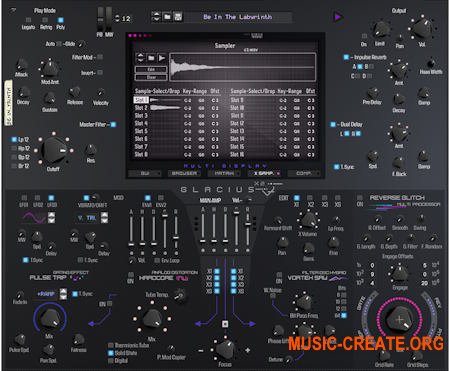The height and width of the screenshot is (371, 450).
Task: Click the Focus plus symbol
Action: [248, 350]
